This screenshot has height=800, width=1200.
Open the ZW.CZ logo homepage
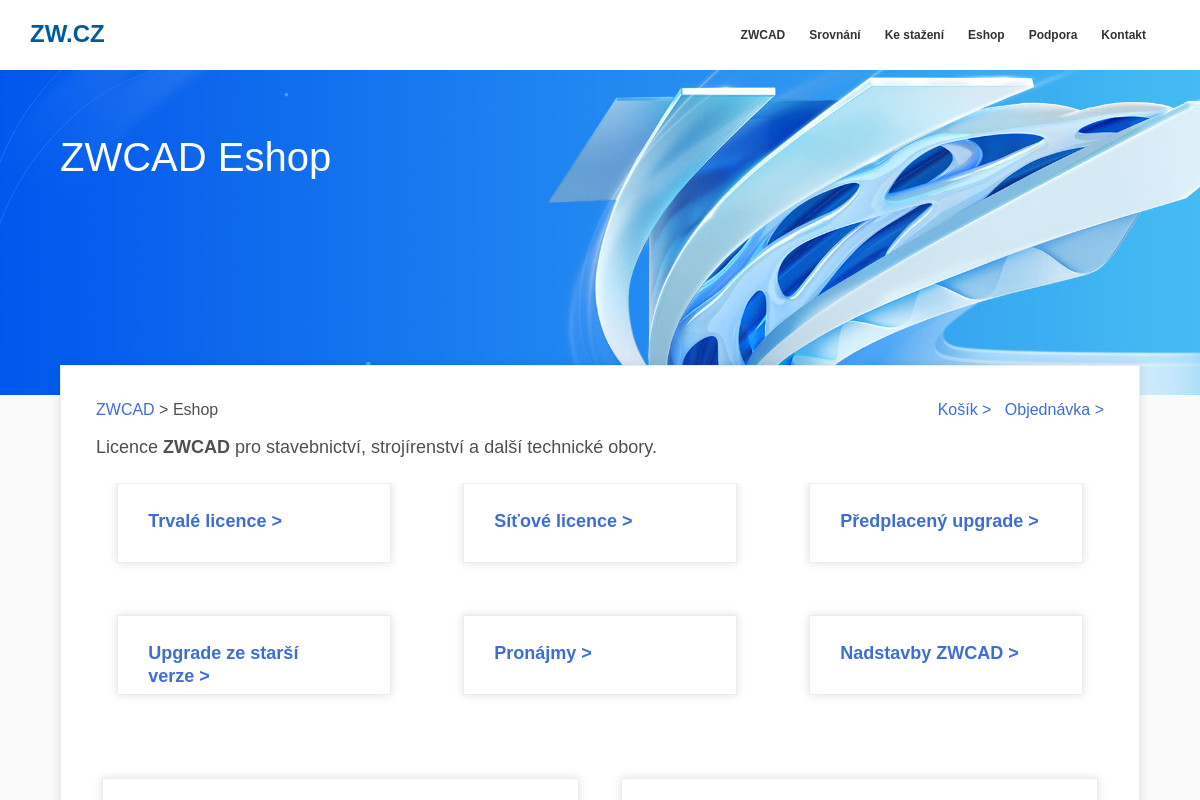point(67,34)
